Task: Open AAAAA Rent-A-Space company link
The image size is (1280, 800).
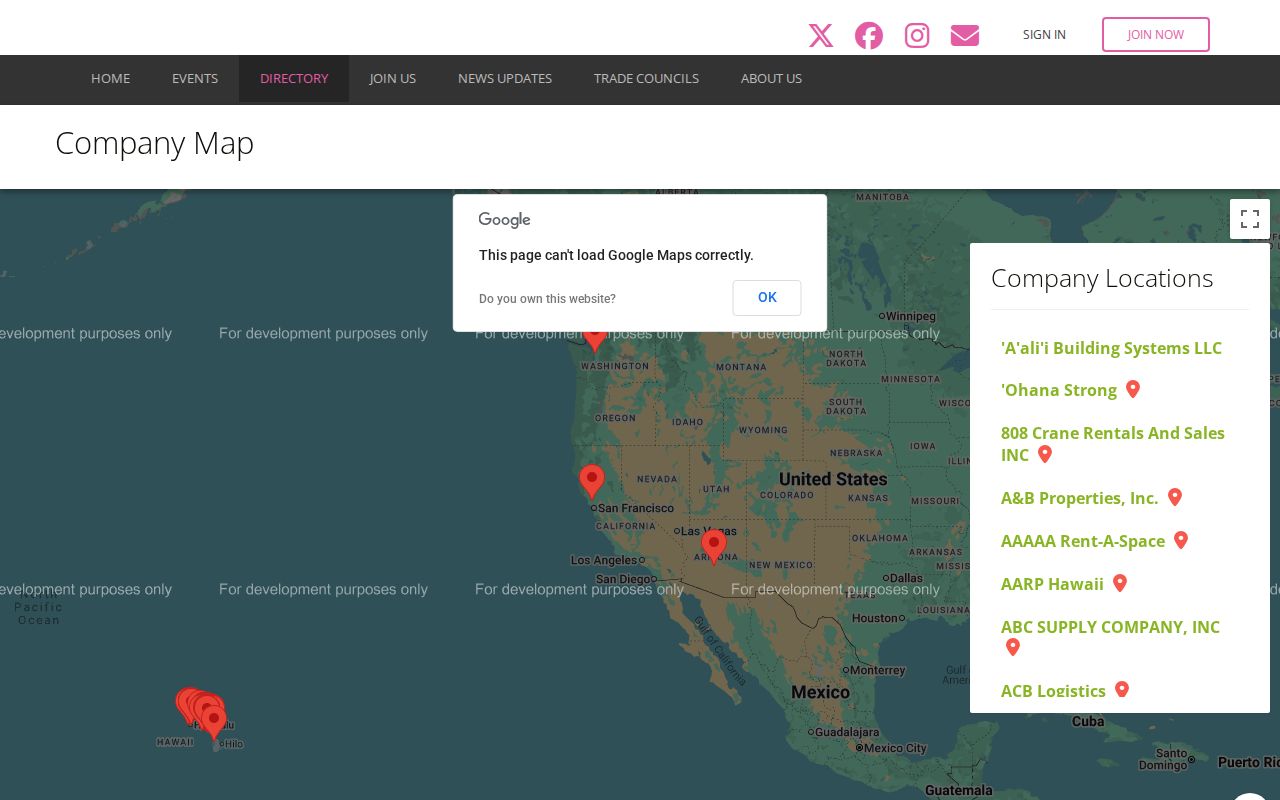Action: [1083, 541]
